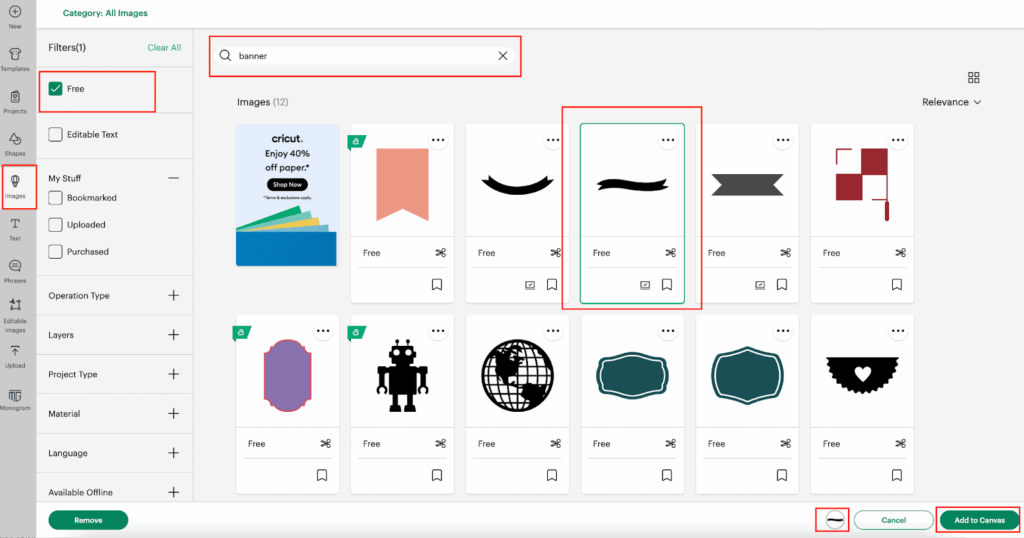Switch layout with the grid view icon
The image size is (1024, 538).
click(973, 78)
